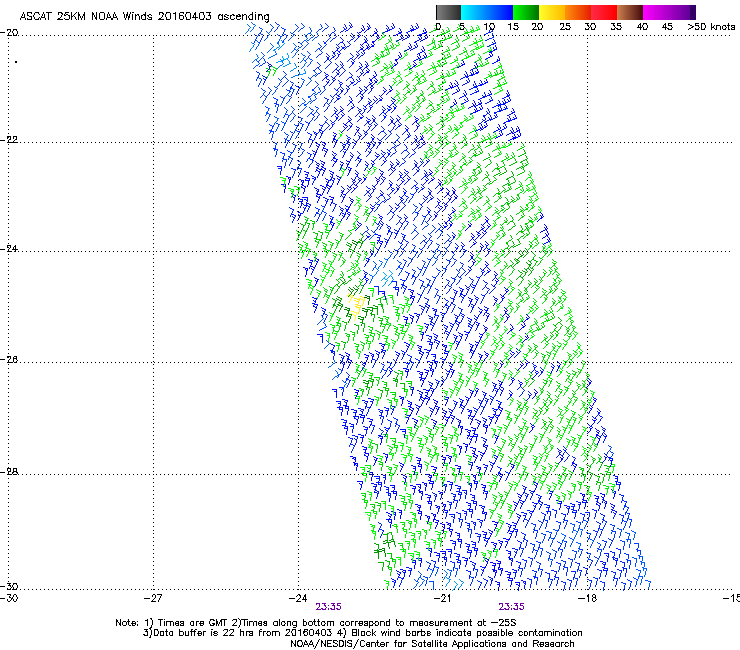Click the longitude label '-21'
Viewport: 740px width, 650px height.
(x=442, y=598)
